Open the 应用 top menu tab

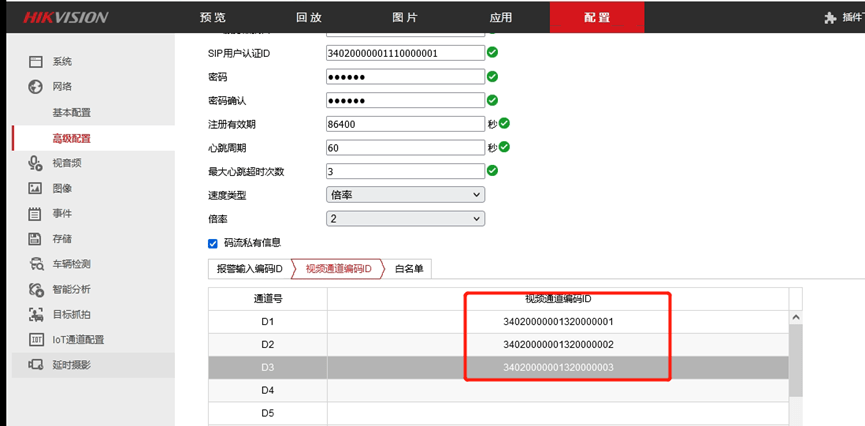pyautogui.click(x=501, y=17)
